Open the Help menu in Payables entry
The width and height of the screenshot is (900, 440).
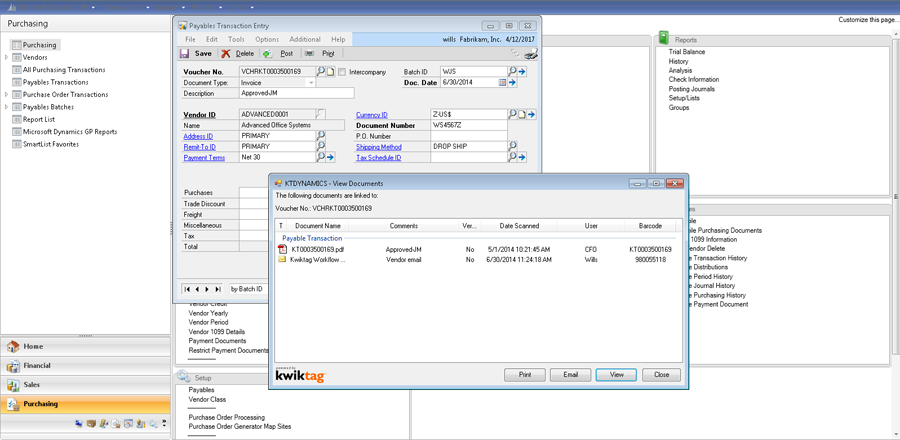coord(338,40)
